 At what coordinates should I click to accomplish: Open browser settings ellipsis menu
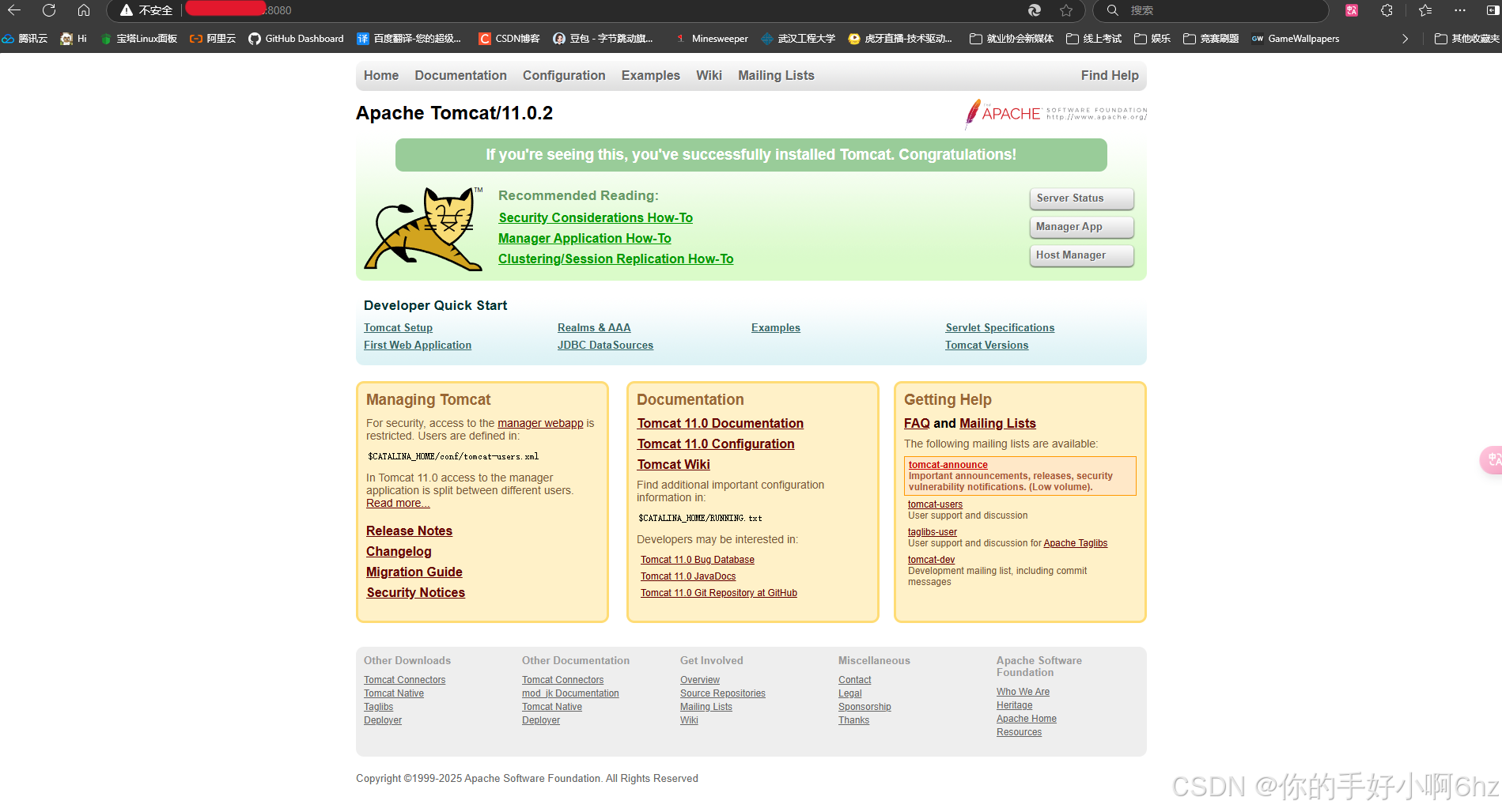click(x=1460, y=10)
